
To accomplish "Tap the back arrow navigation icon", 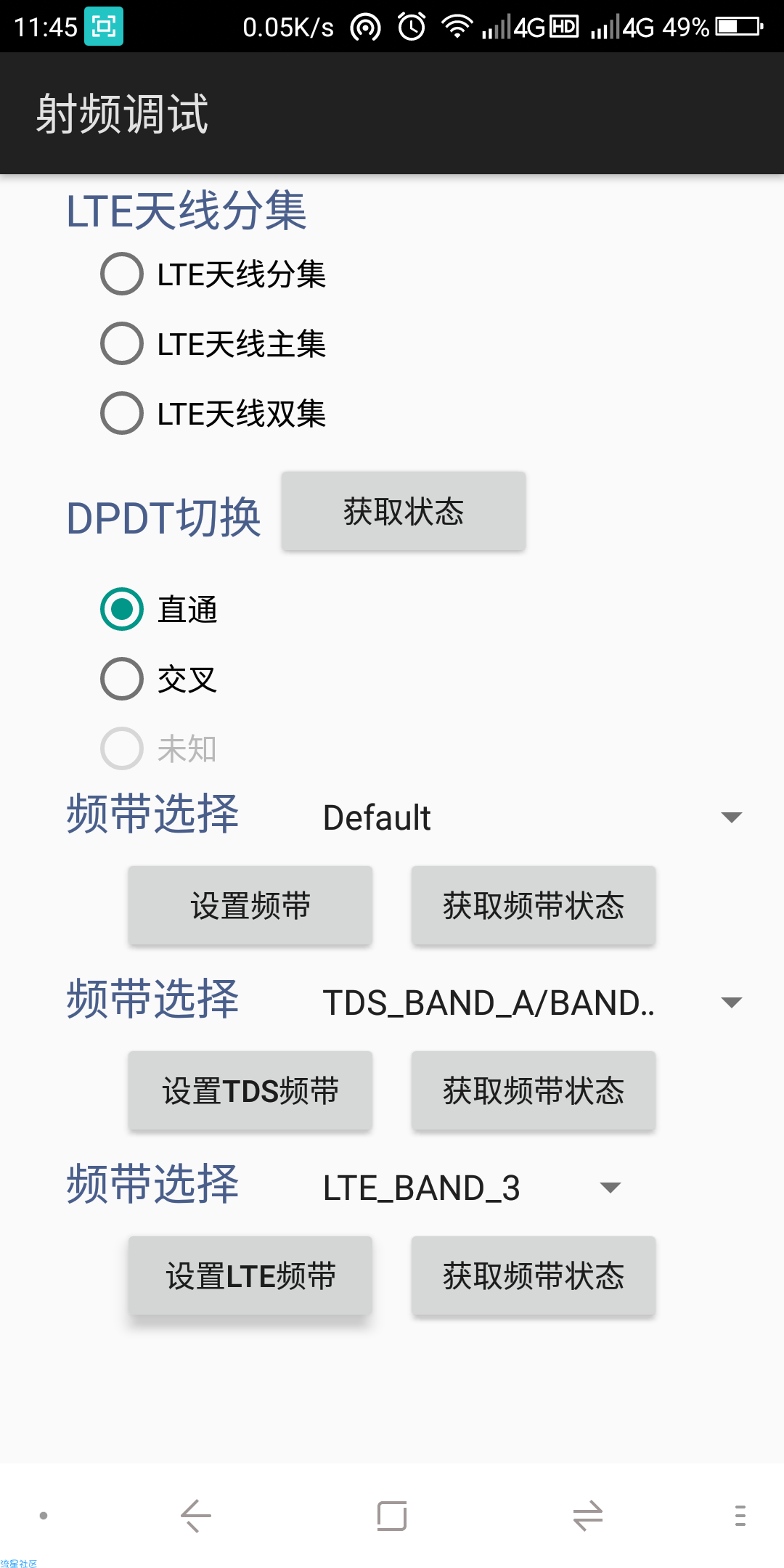I will pyautogui.click(x=196, y=1516).
